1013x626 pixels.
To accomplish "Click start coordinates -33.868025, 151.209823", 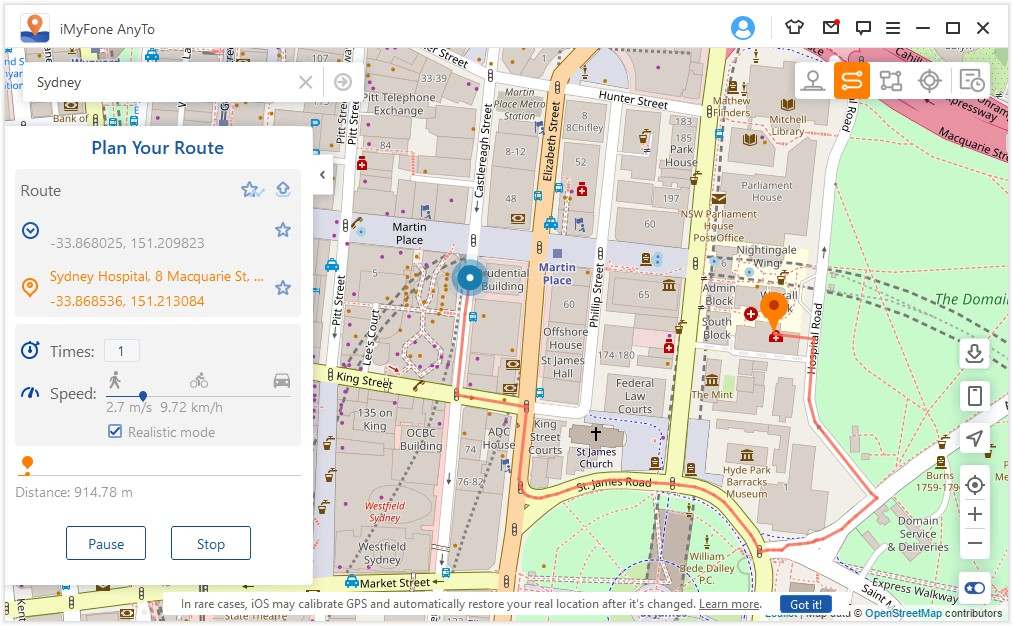I will 127,243.
